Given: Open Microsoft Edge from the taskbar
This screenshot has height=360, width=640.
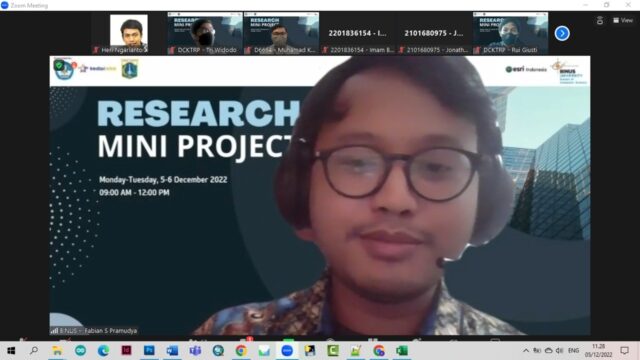Looking at the screenshot, I should [x=103, y=351].
